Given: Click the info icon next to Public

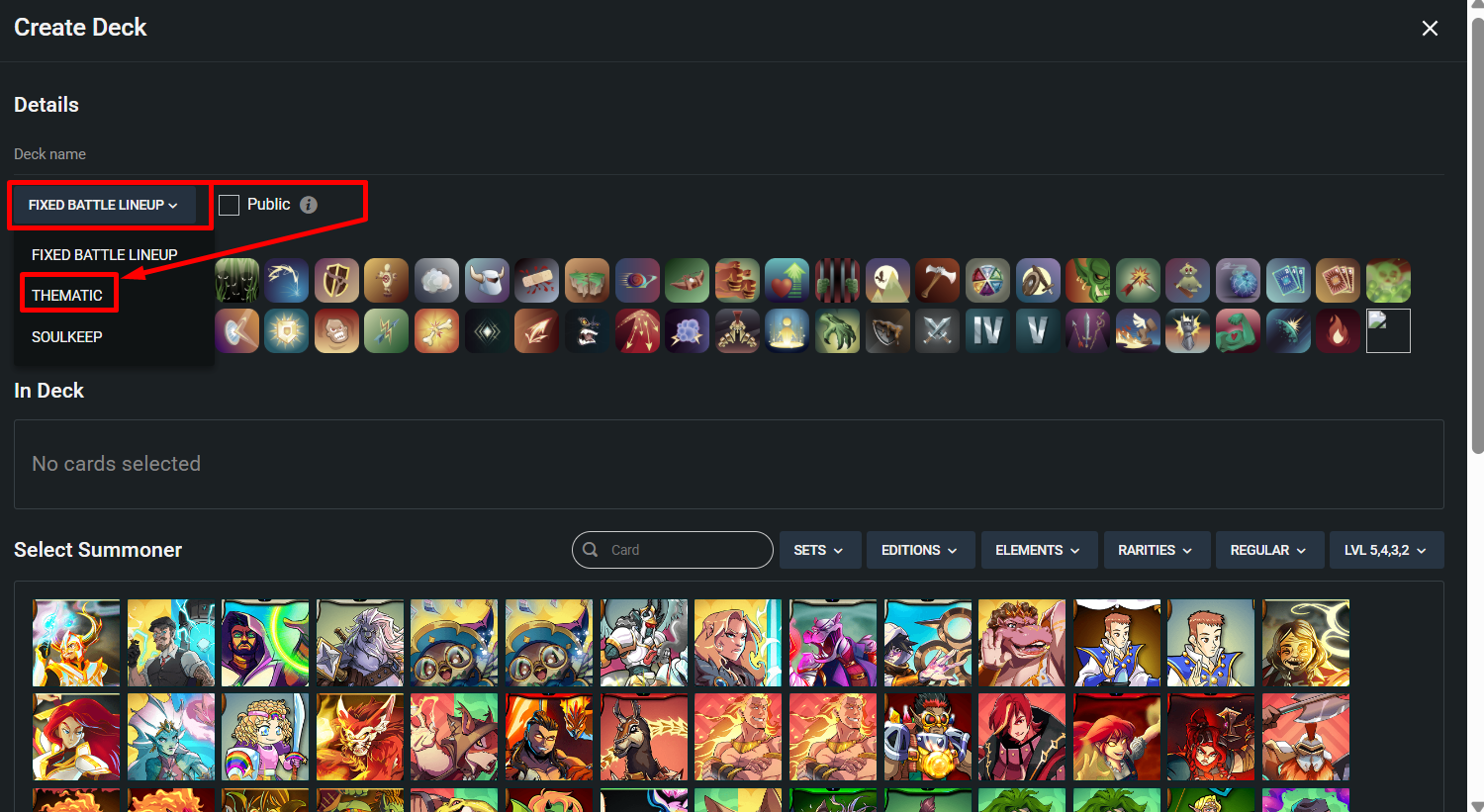Looking at the screenshot, I should 309,205.
